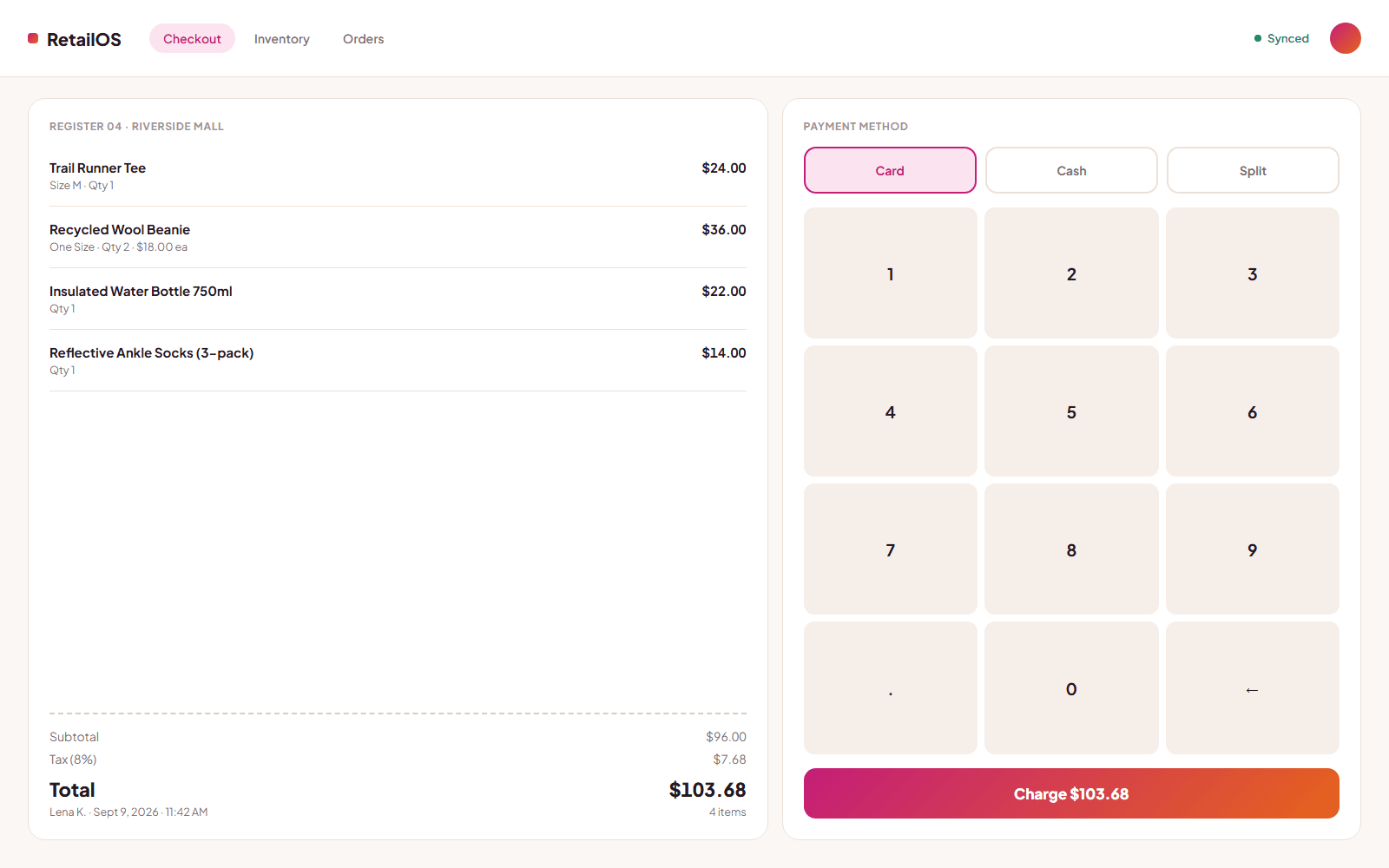
Task: Tap keypad digit 9
Action: (1252, 549)
